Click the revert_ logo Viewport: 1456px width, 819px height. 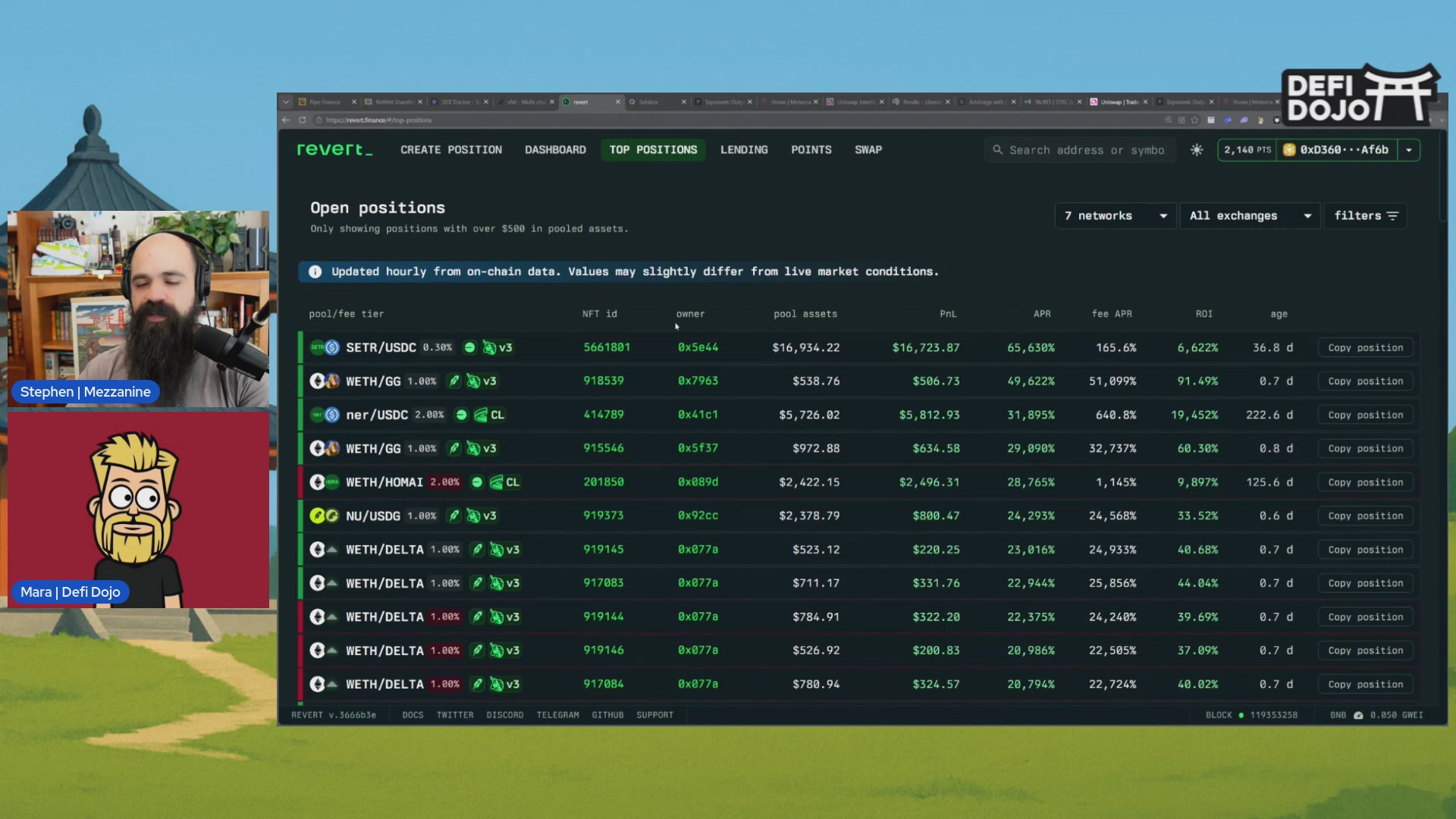[334, 149]
